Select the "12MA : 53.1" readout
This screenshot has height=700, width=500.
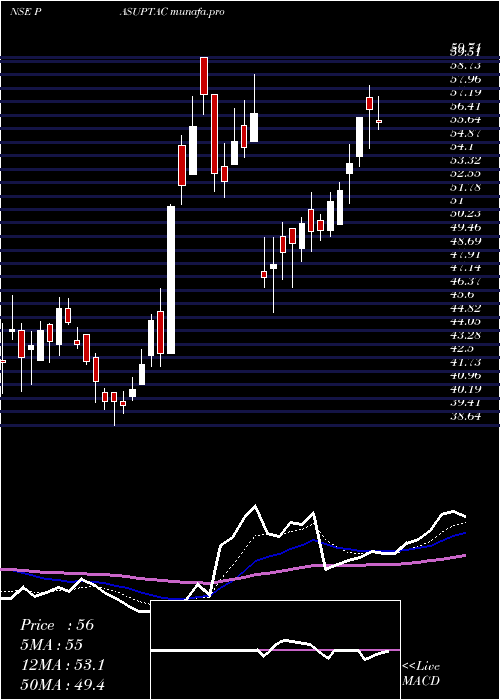63,665
